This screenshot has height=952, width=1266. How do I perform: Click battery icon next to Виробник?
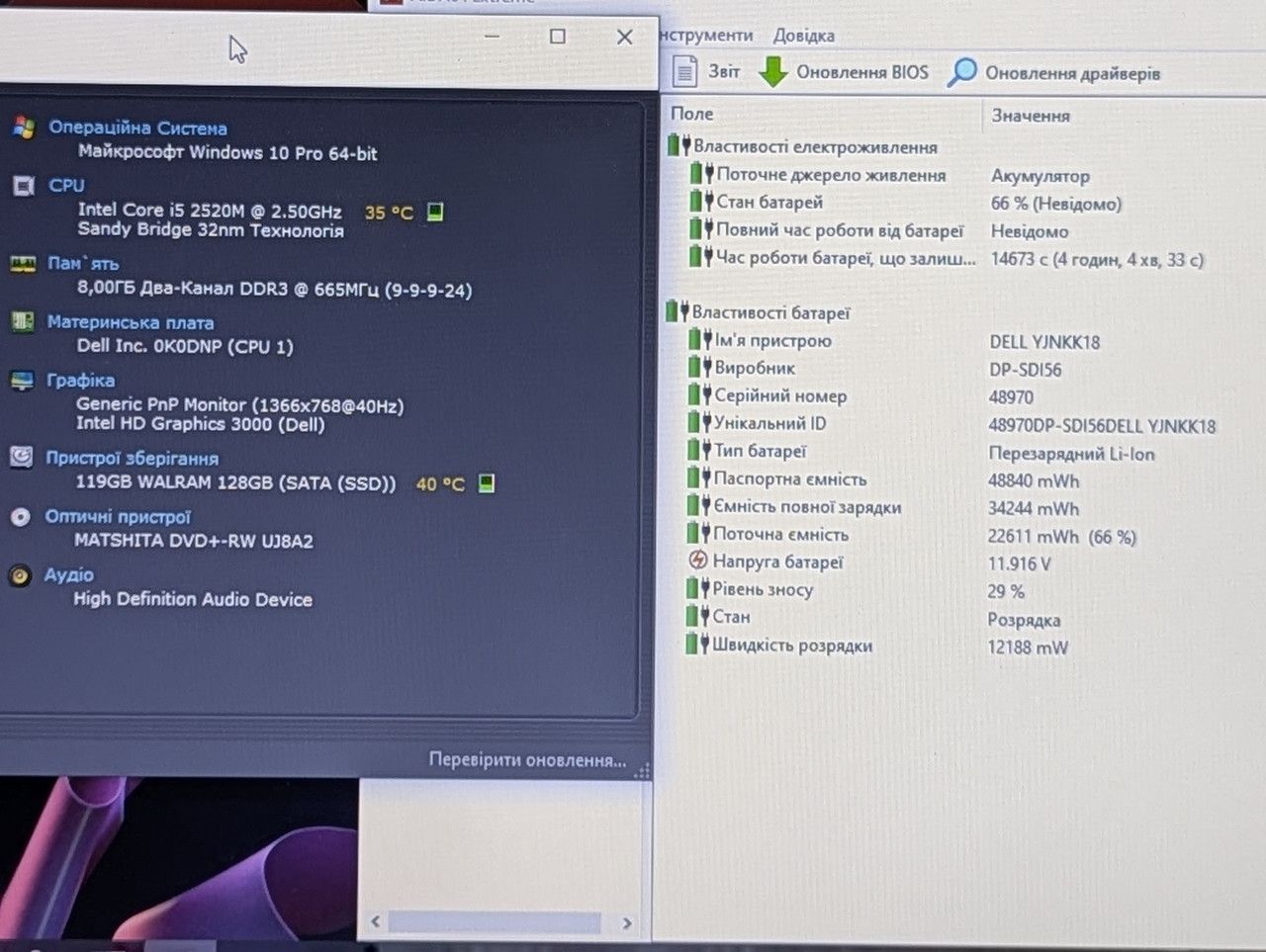[x=700, y=367]
